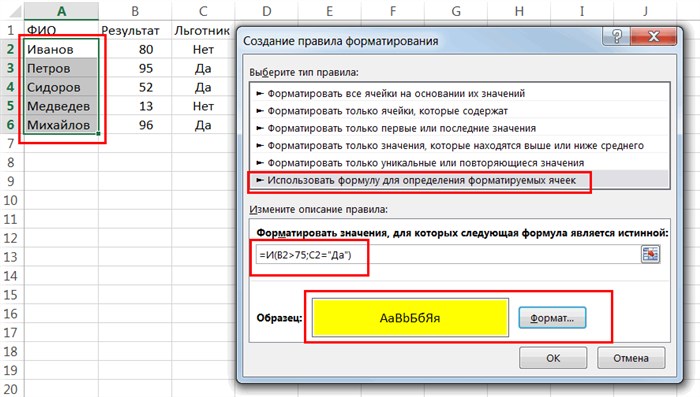Select column G header

[x=456, y=11]
